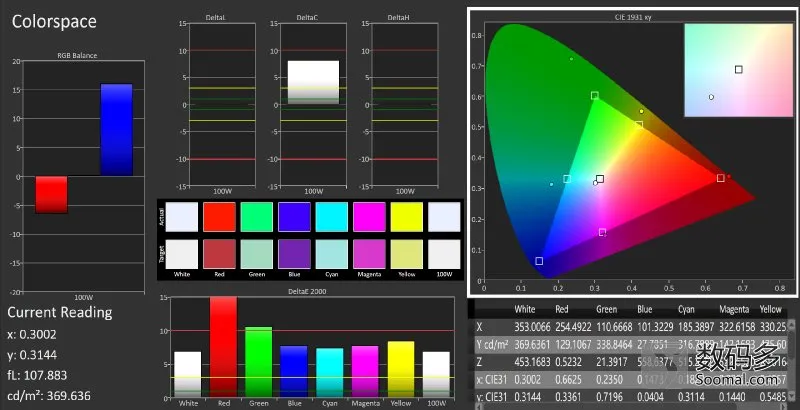This screenshot has width=800, height=410.
Task: Select the Magenta bar in DeltaE 2000 chart
Action: 365,372
